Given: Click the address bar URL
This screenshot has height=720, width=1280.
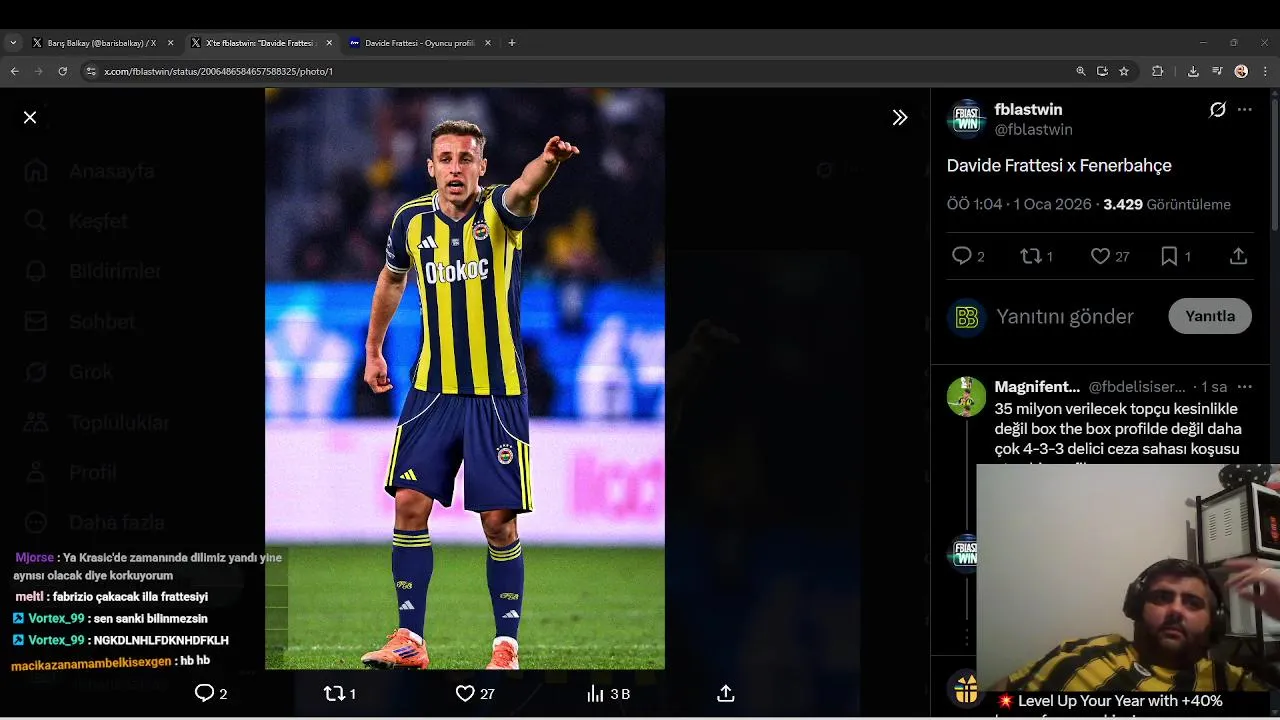Looking at the screenshot, I should 219,72.
